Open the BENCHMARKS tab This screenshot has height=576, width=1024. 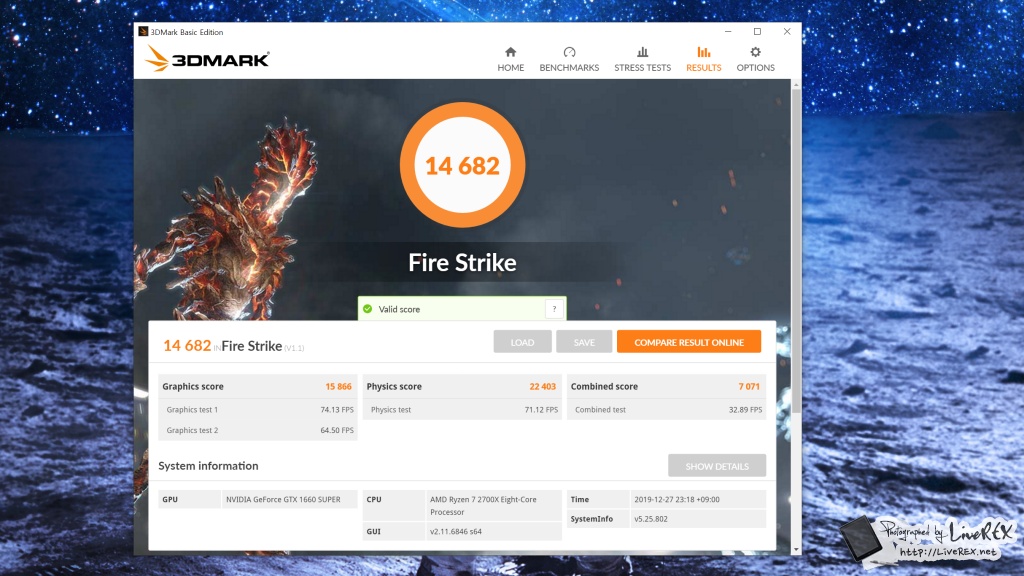tap(569, 59)
